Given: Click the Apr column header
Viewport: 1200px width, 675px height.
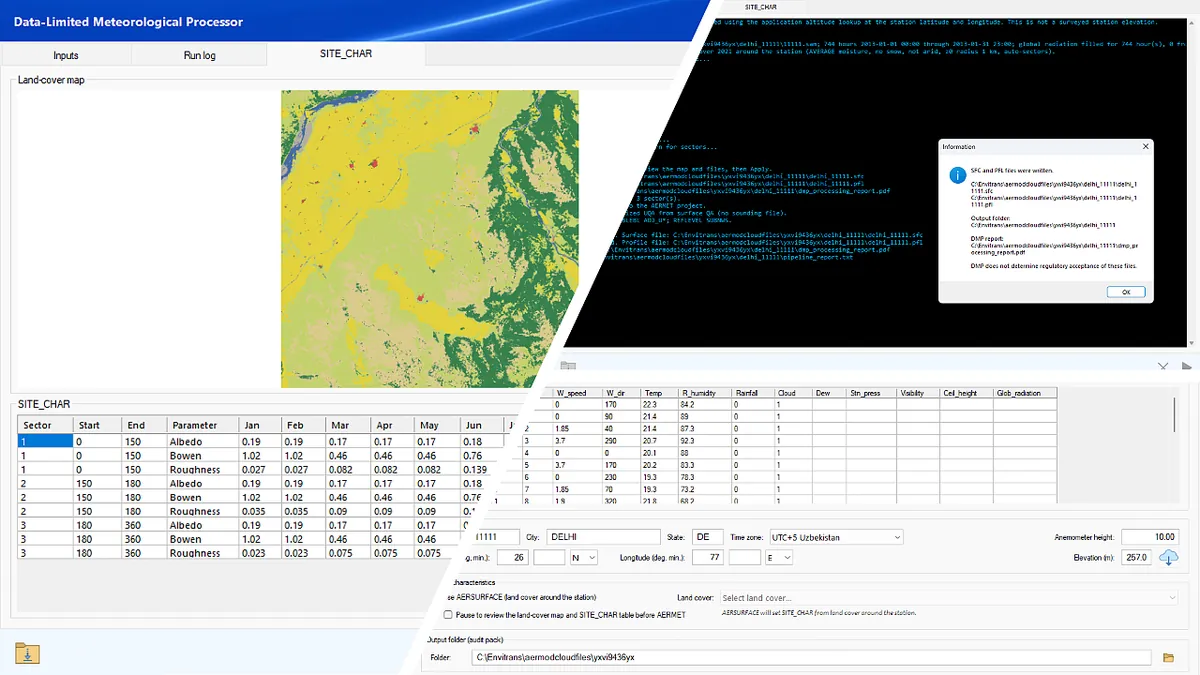Looking at the screenshot, I should point(392,425).
